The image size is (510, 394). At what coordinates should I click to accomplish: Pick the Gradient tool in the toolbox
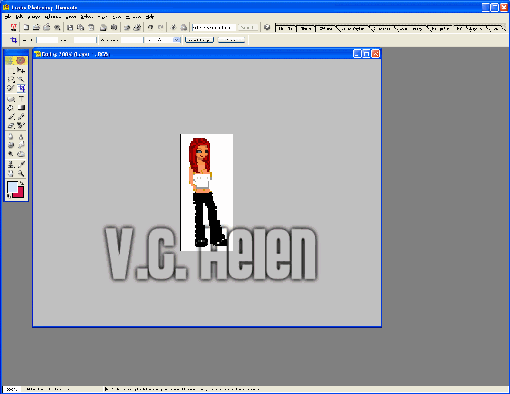(x=21, y=108)
